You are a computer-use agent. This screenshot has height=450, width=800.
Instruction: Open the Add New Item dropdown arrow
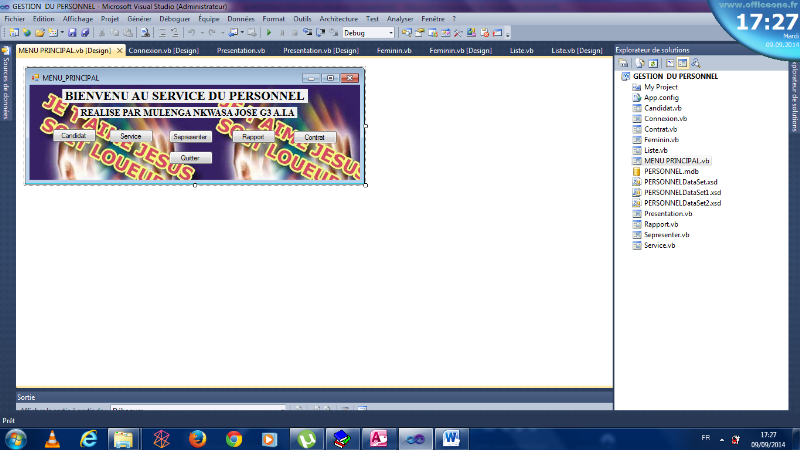tap(62, 33)
